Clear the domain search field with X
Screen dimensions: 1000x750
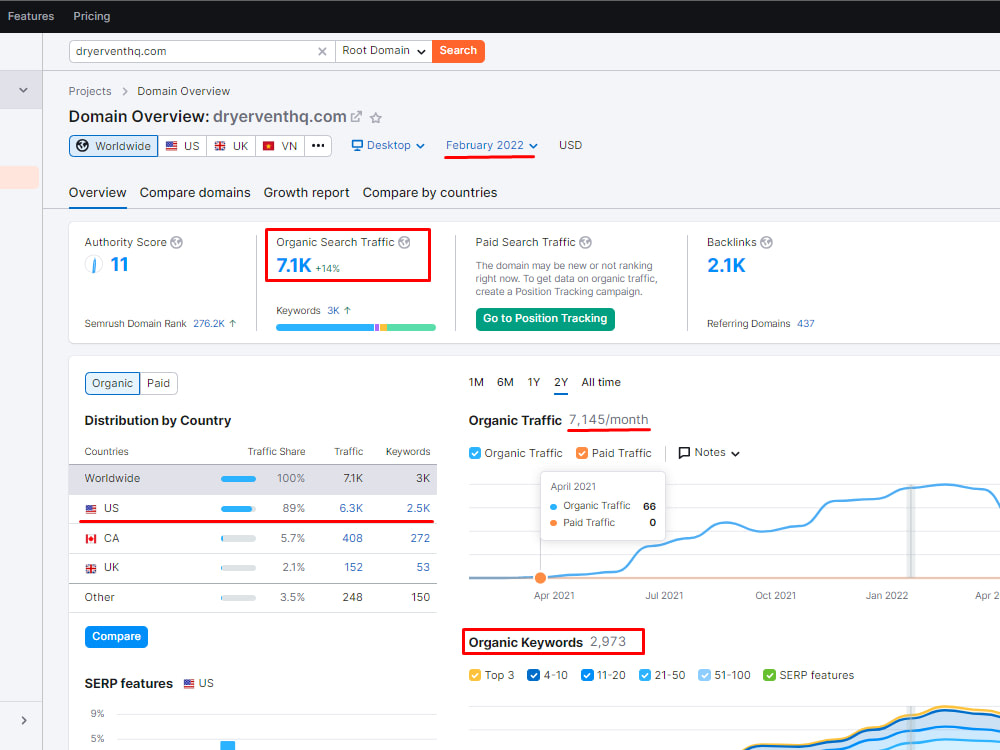(x=322, y=52)
